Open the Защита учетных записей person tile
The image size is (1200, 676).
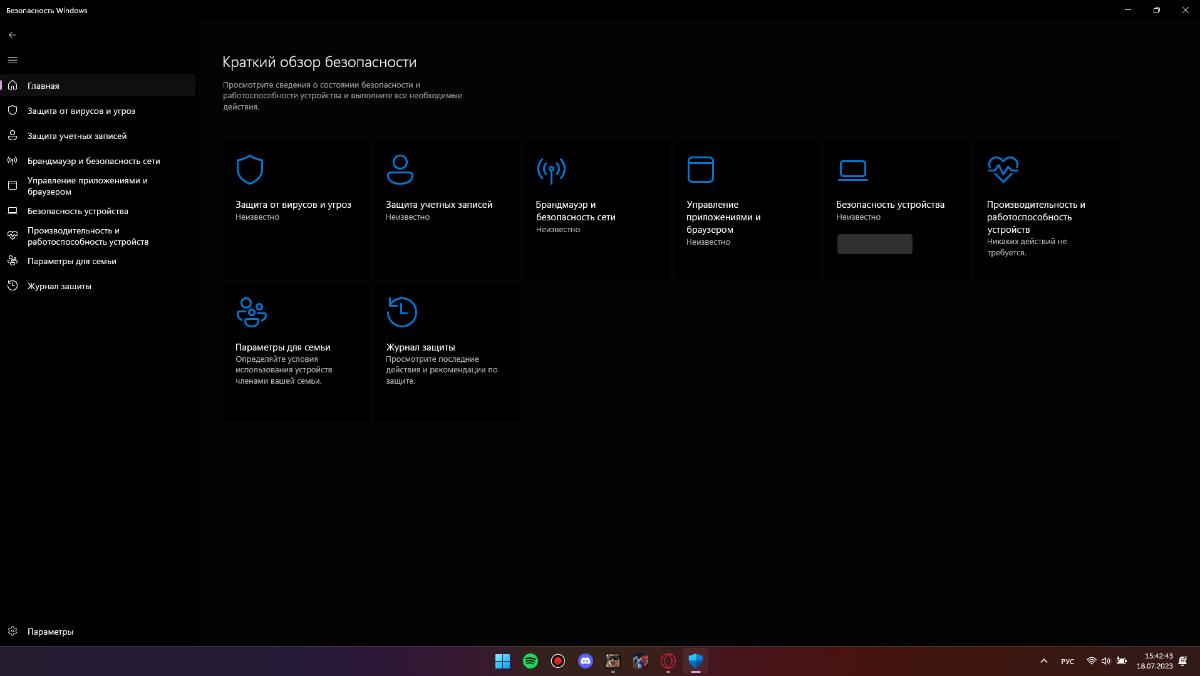coord(400,170)
